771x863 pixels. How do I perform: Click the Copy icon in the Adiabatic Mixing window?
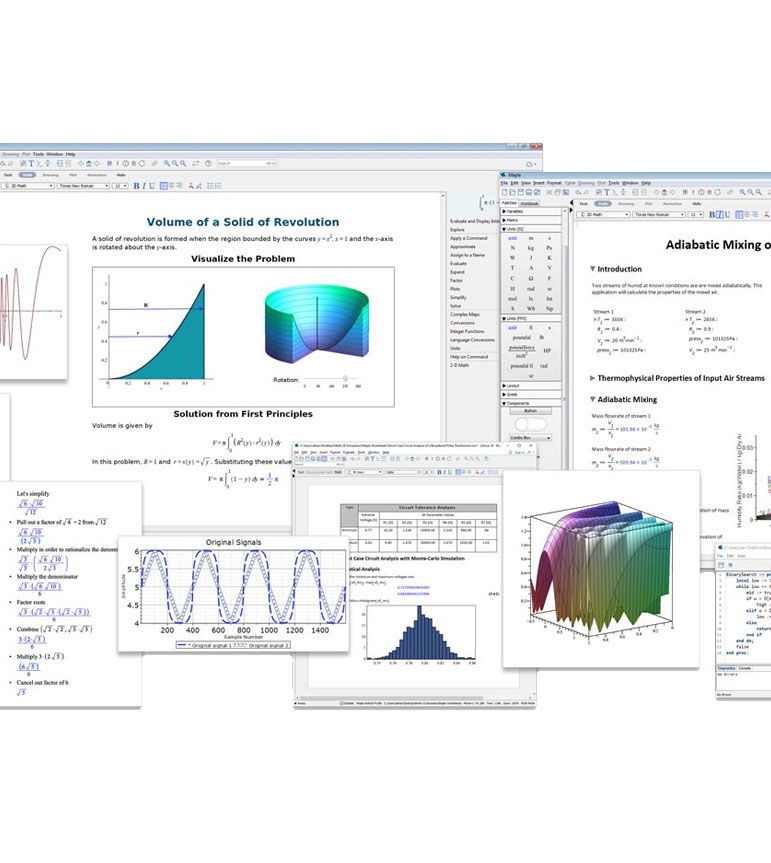click(557, 192)
